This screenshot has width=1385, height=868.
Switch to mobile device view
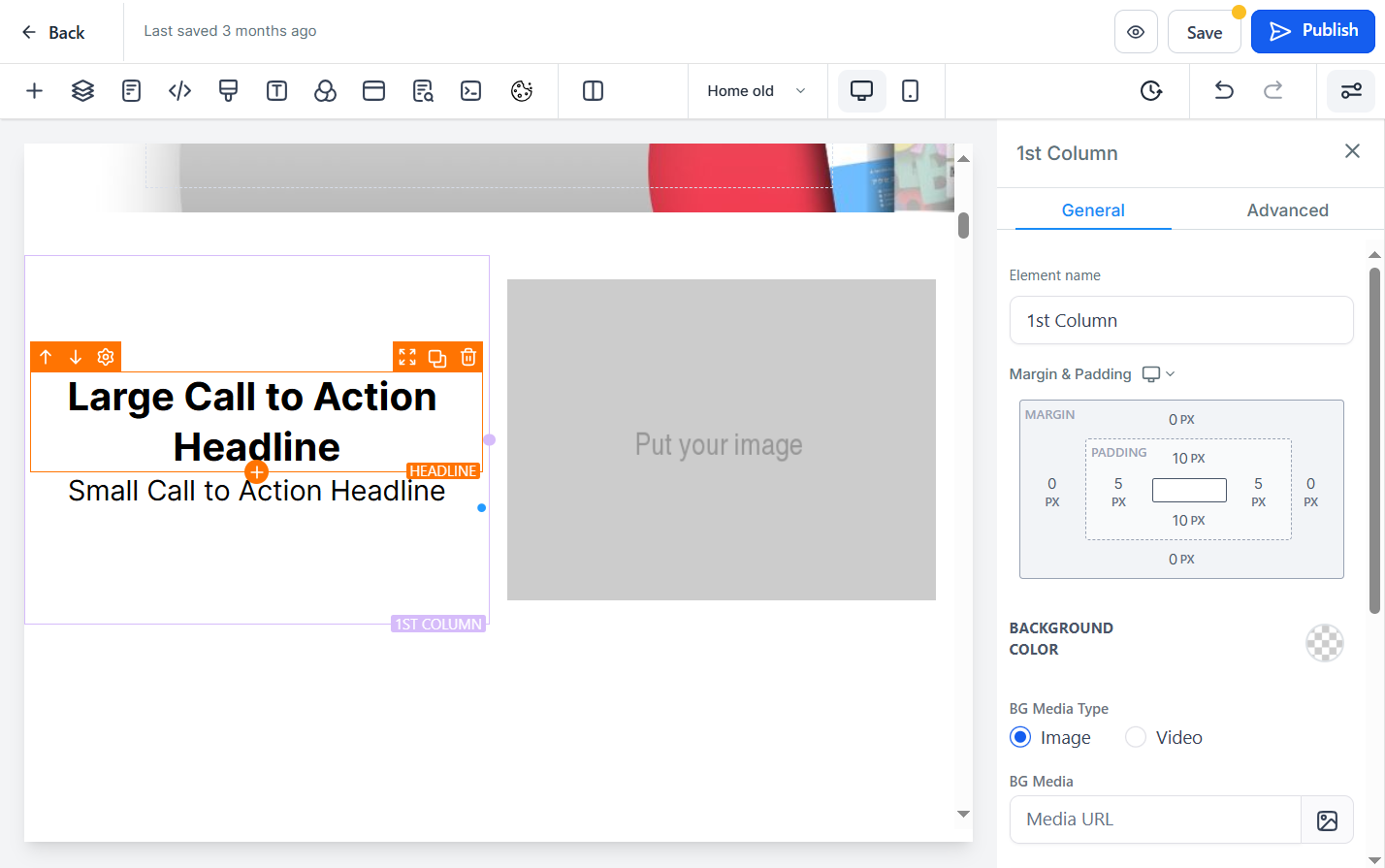(x=910, y=91)
